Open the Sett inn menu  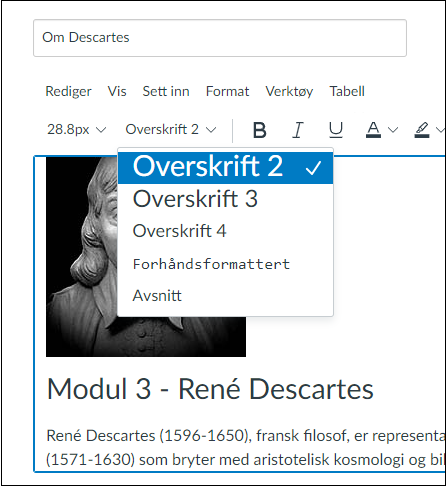pyautogui.click(x=166, y=91)
